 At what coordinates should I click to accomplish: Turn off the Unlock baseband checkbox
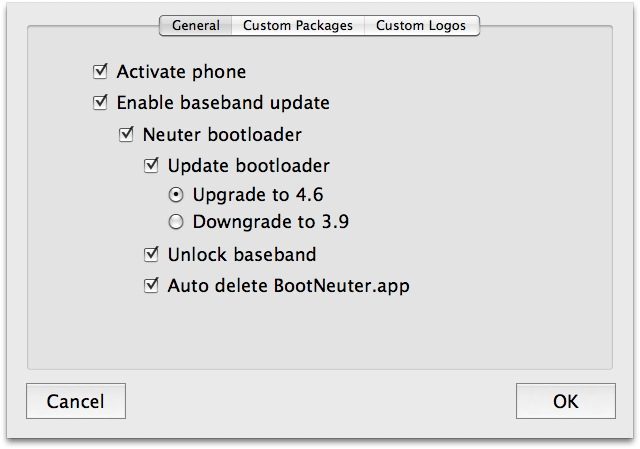(x=152, y=255)
